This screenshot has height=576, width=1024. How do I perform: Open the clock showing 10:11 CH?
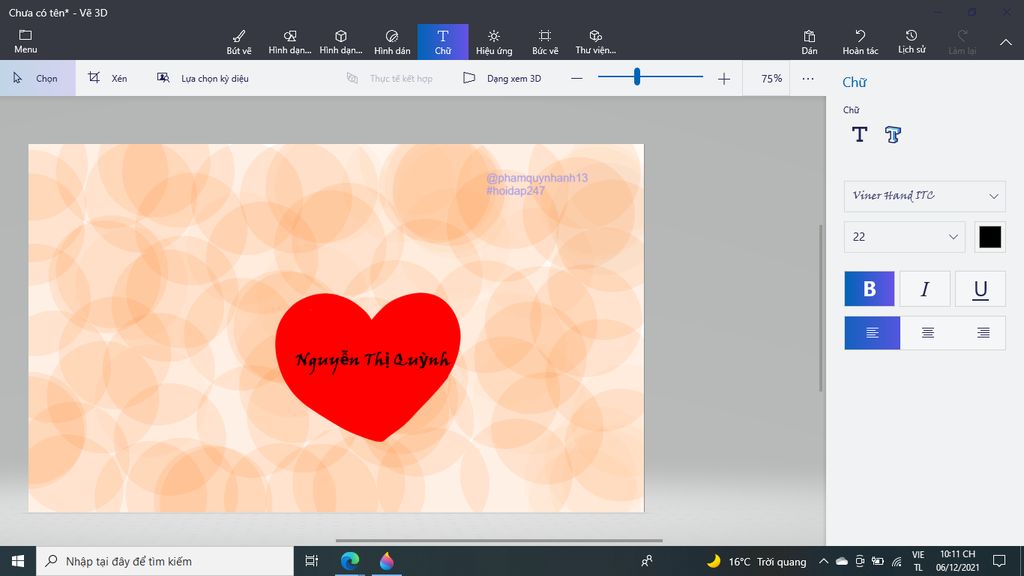pos(957,561)
